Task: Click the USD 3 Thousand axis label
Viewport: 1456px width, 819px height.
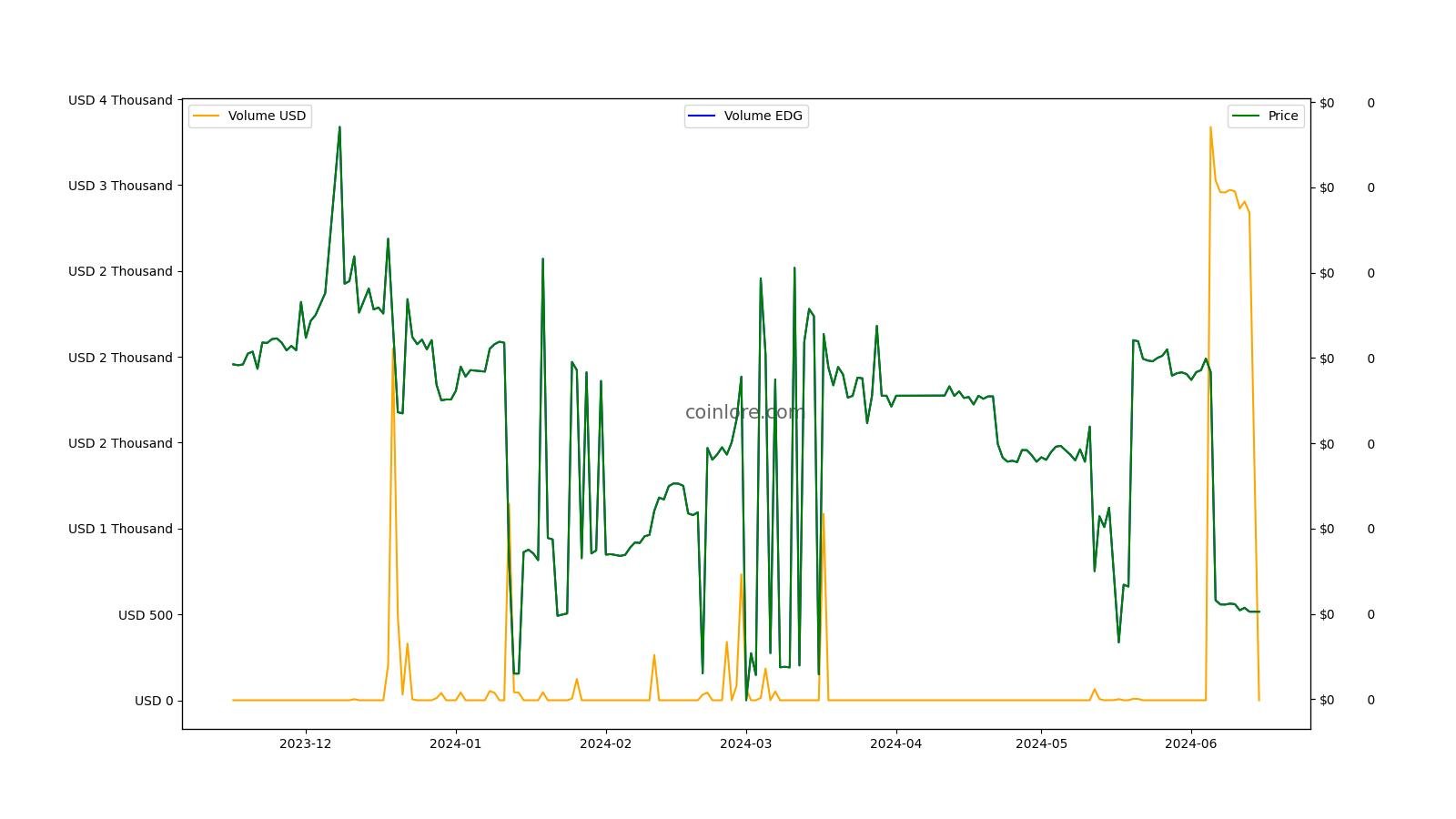Action: click(120, 186)
